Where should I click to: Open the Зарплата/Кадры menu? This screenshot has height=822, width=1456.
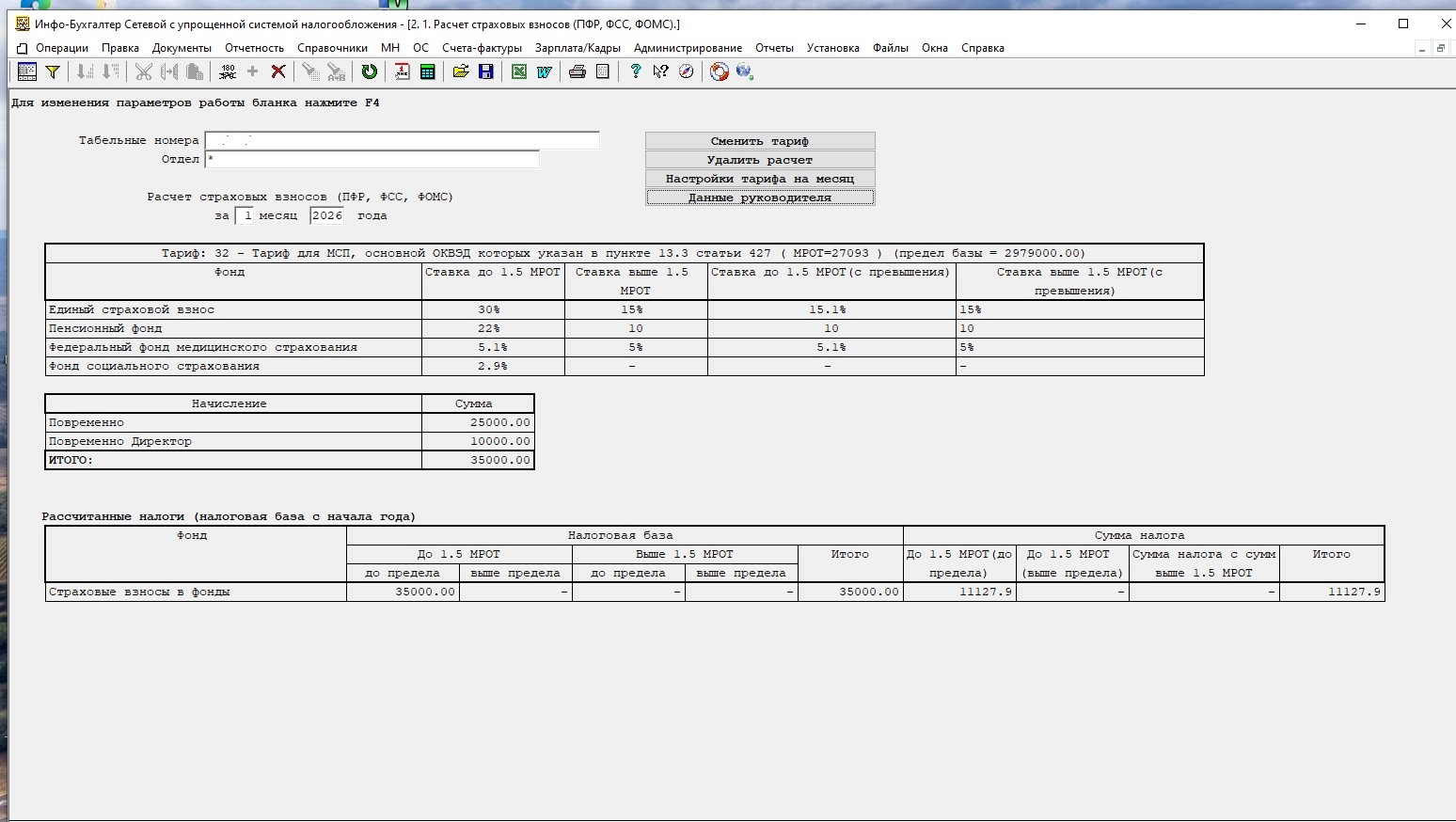pyautogui.click(x=578, y=48)
